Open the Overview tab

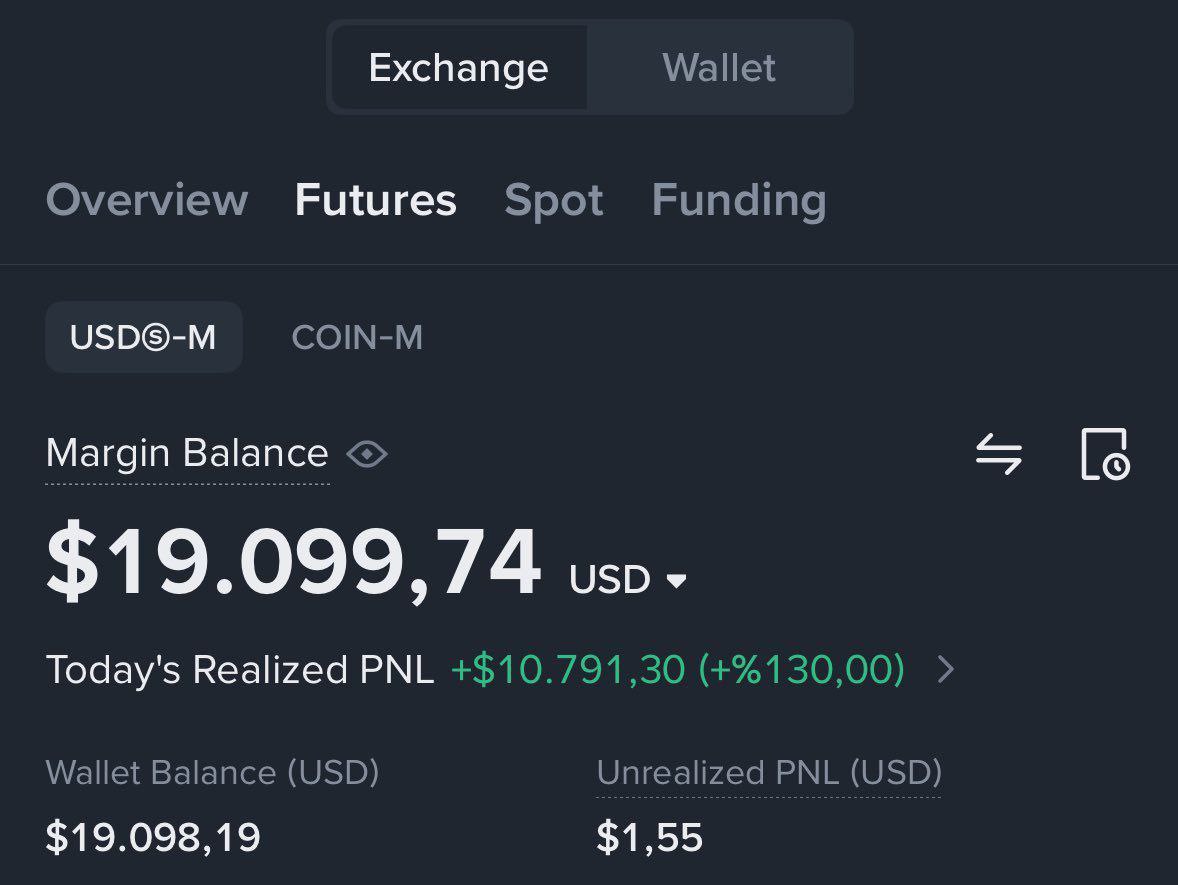pyautogui.click(x=146, y=200)
